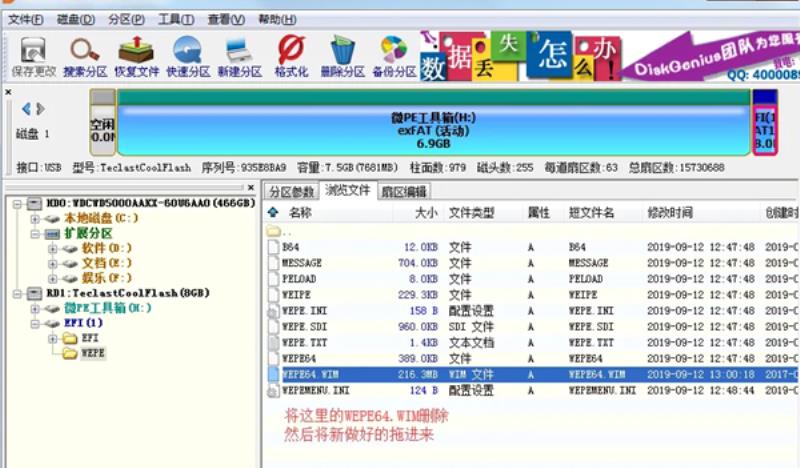The width and height of the screenshot is (800, 468).
Task: Open 搜索分区 search partition tool
Action: [85, 57]
